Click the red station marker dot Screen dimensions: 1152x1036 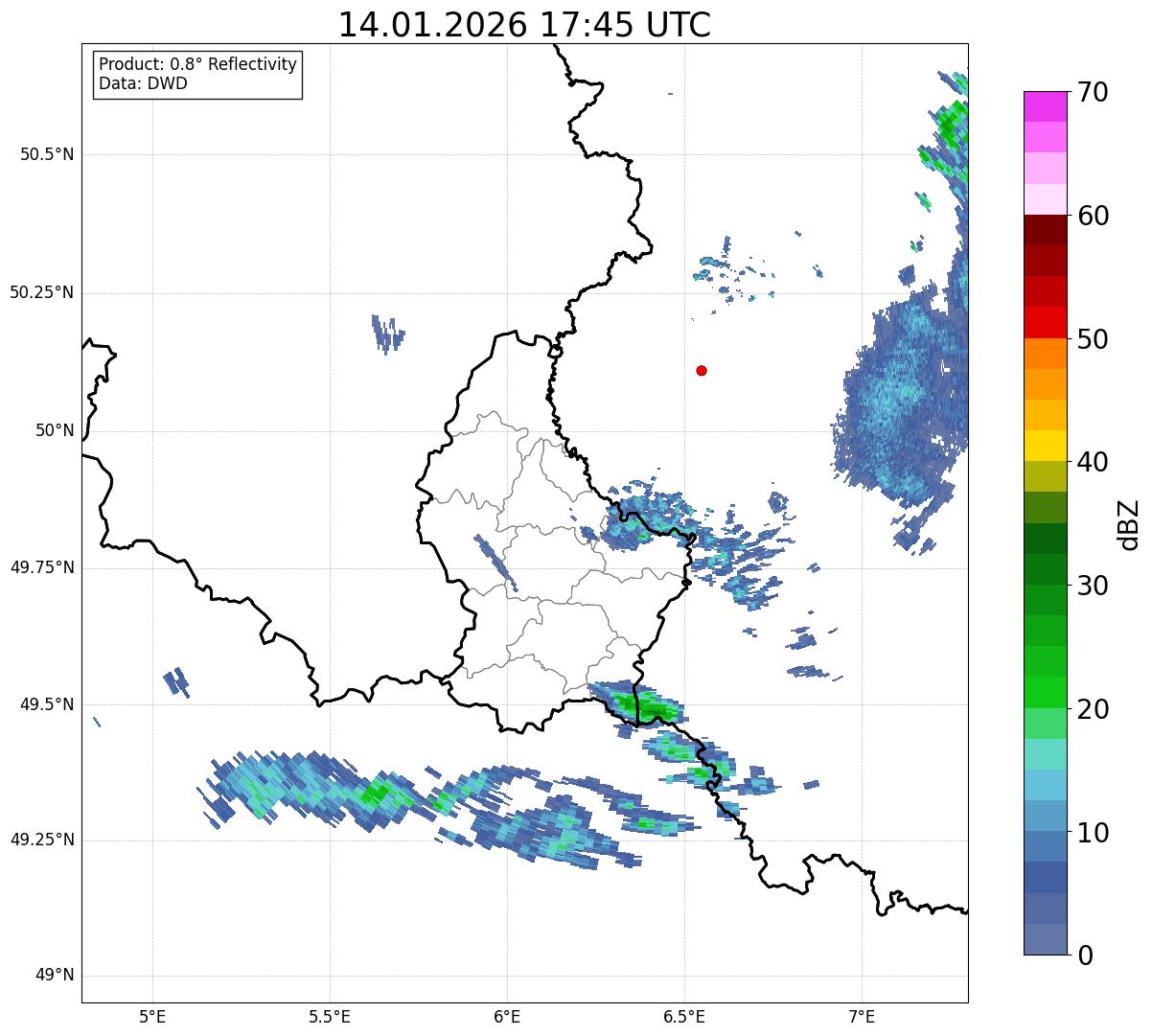(x=702, y=370)
